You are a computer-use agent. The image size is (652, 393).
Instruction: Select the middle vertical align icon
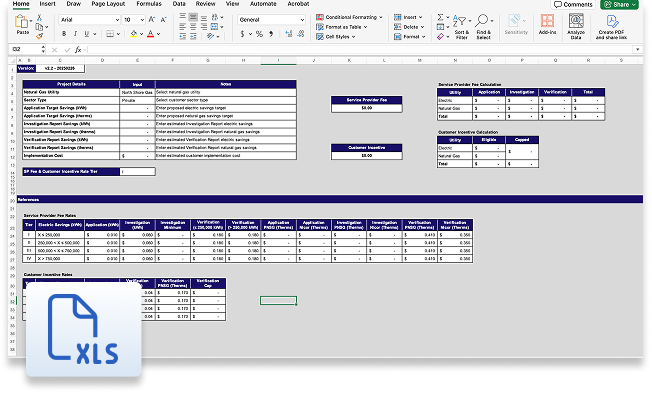[193, 17]
